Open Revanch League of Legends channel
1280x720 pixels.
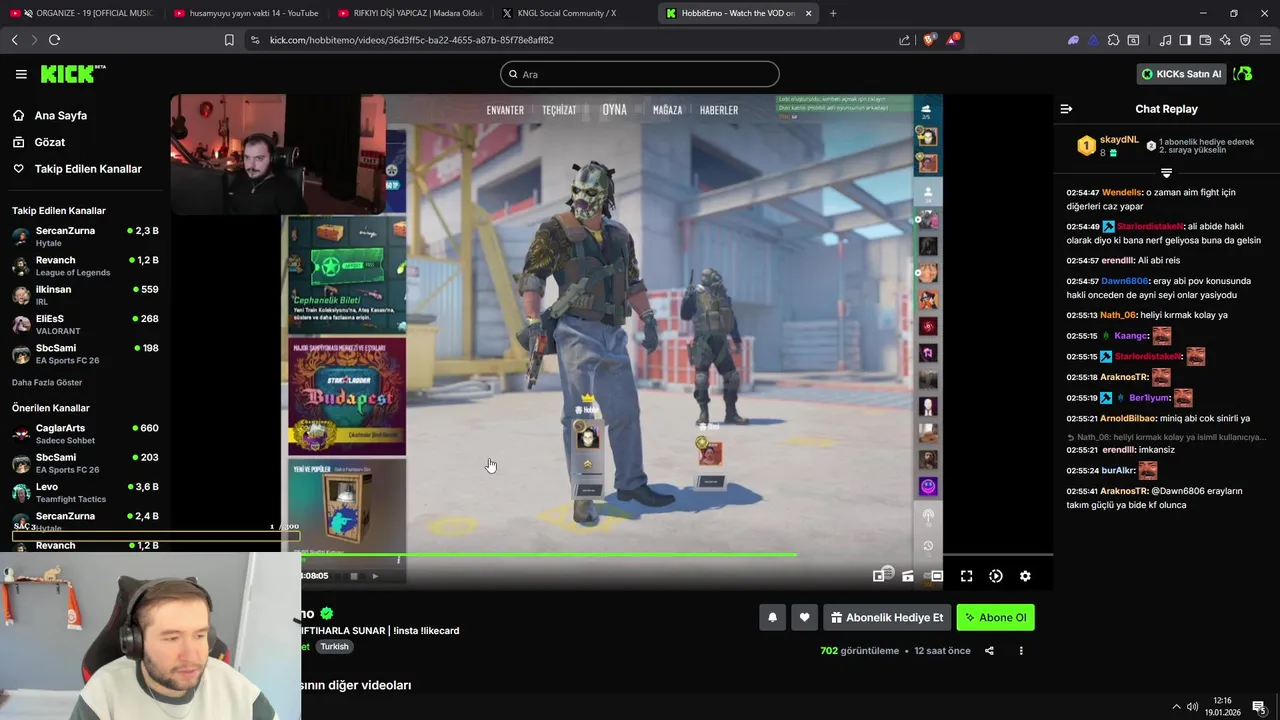pyautogui.click(x=85, y=266)
